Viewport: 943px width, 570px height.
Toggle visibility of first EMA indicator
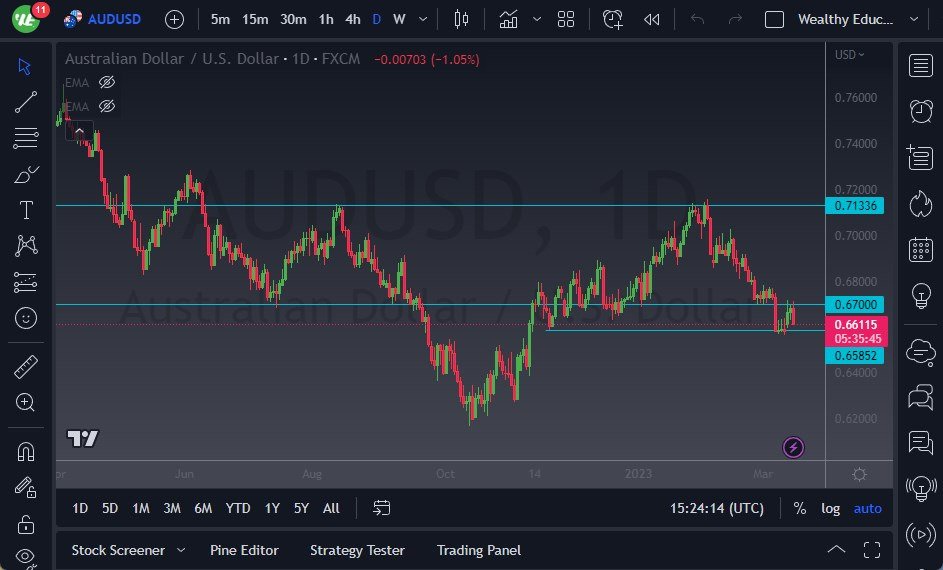point(107,82)
